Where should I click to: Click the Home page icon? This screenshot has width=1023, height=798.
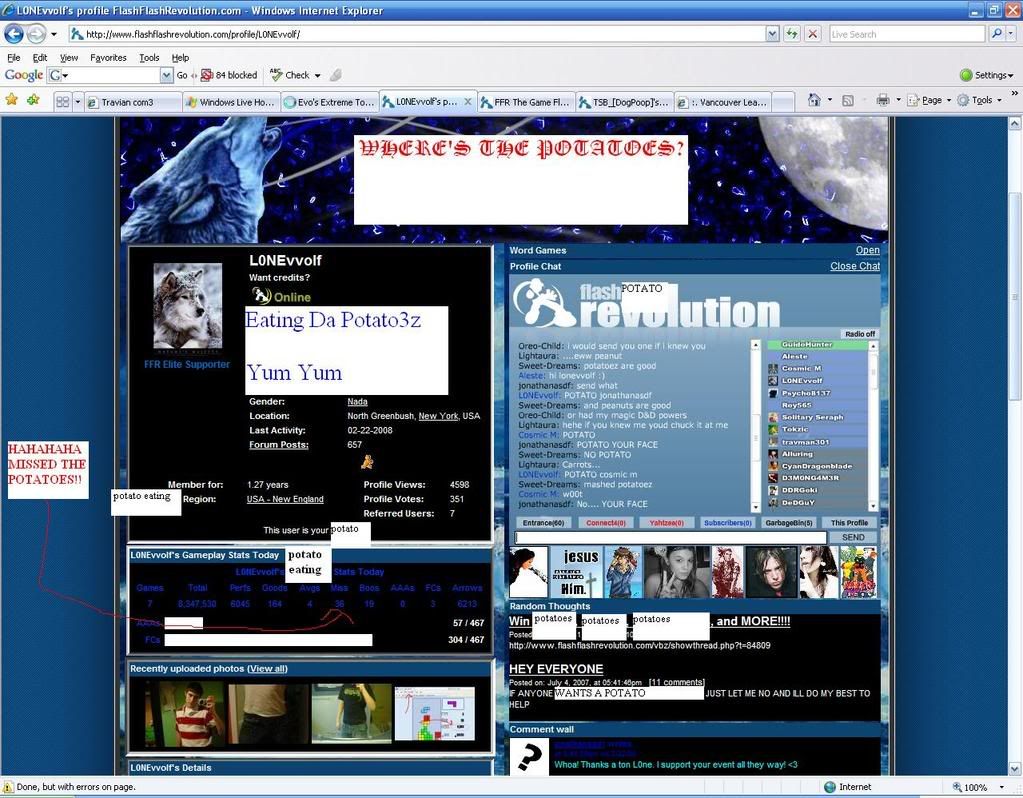(x=814, y=100)
